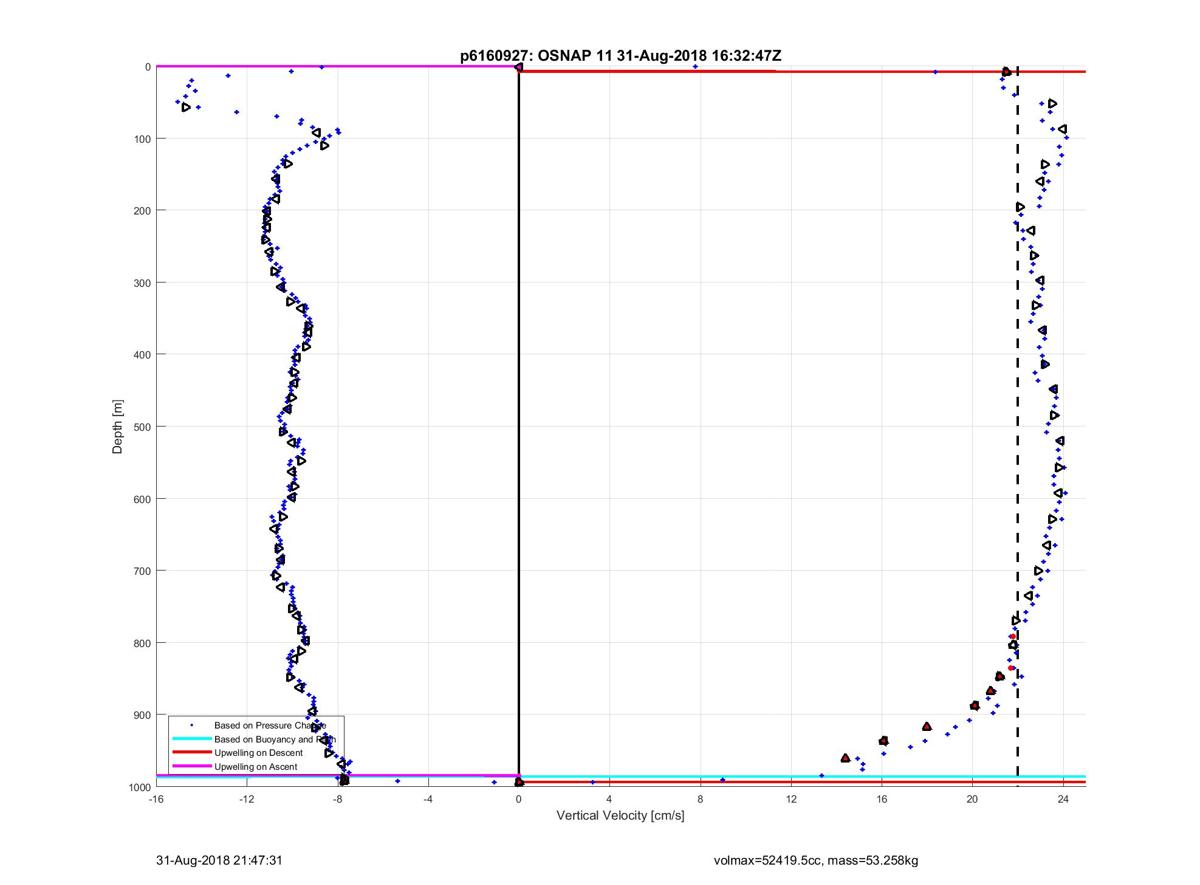1200x885 pixels.
Task: Click the velocity axis tick label "12"
Action: click(x=791, y=800)
